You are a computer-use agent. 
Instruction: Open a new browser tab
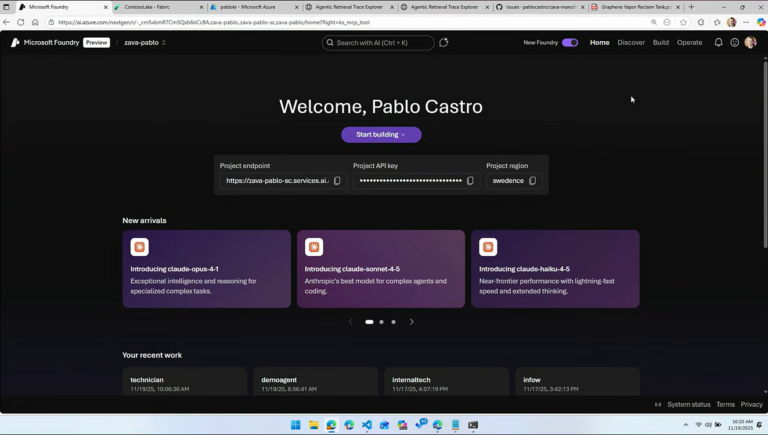coord(691,7)
